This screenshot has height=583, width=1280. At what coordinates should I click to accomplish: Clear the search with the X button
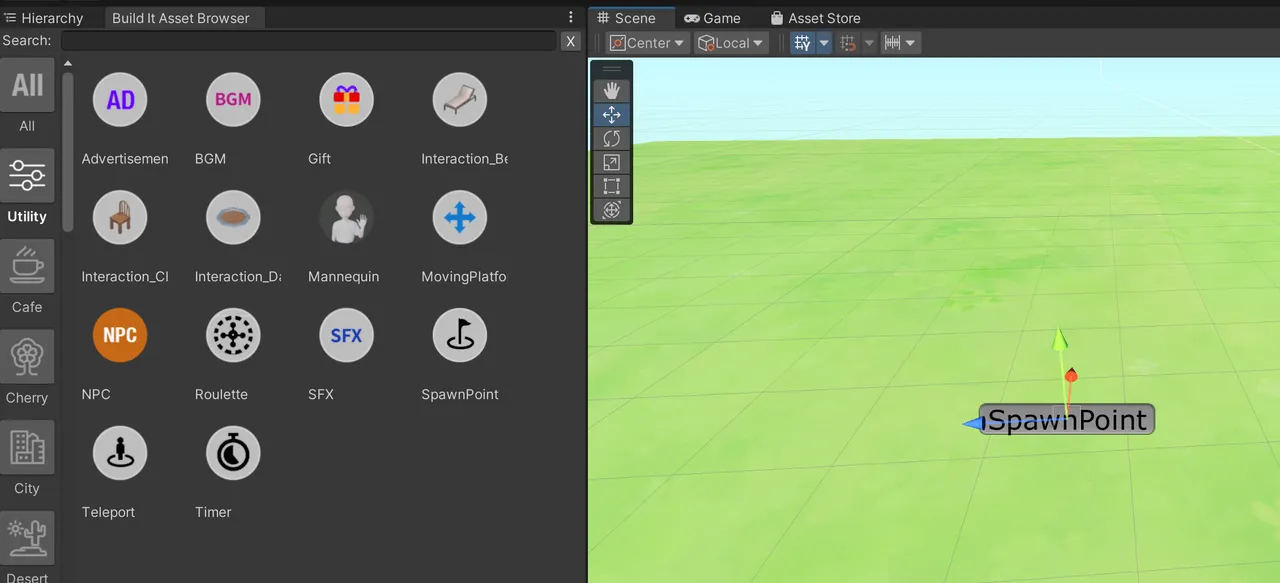pos(570,41)
